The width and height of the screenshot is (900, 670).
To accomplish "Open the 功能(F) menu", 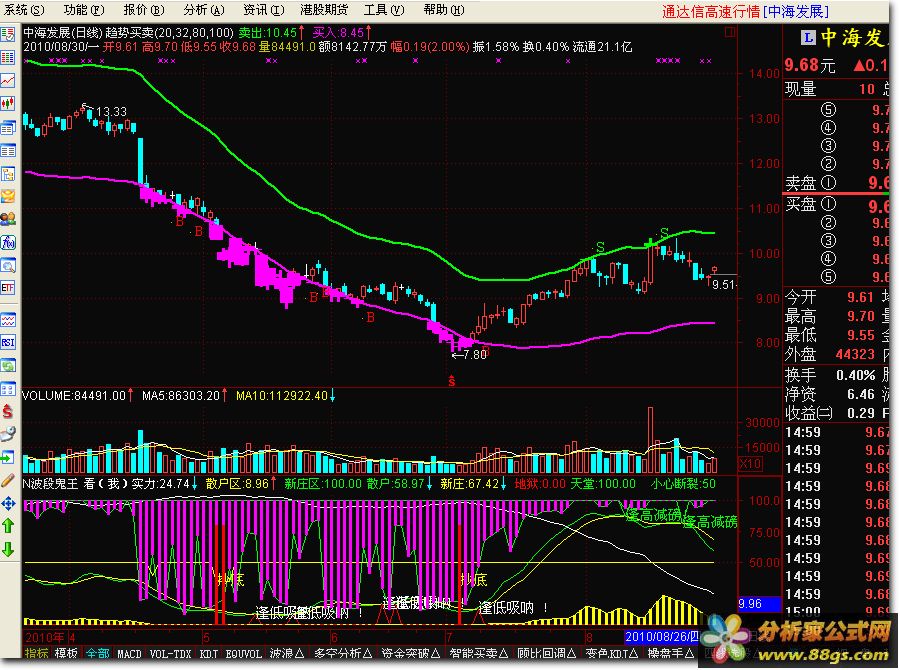I will point(84,10).
